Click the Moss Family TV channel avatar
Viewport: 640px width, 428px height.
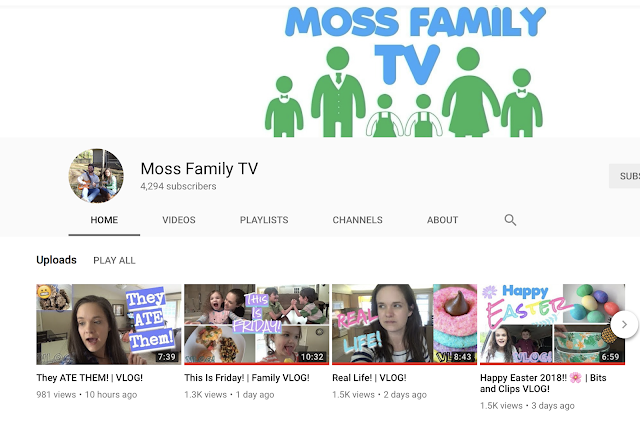(96, 176)
